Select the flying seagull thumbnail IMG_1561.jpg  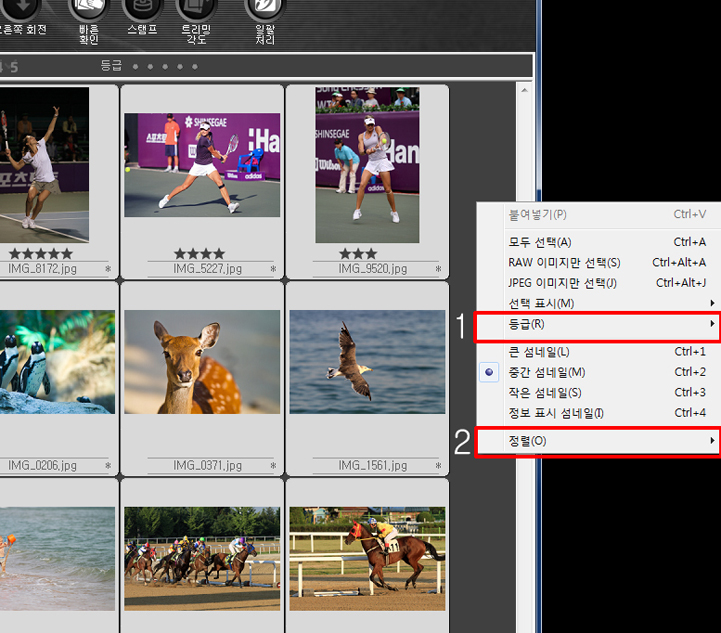(x=367, y=362)
